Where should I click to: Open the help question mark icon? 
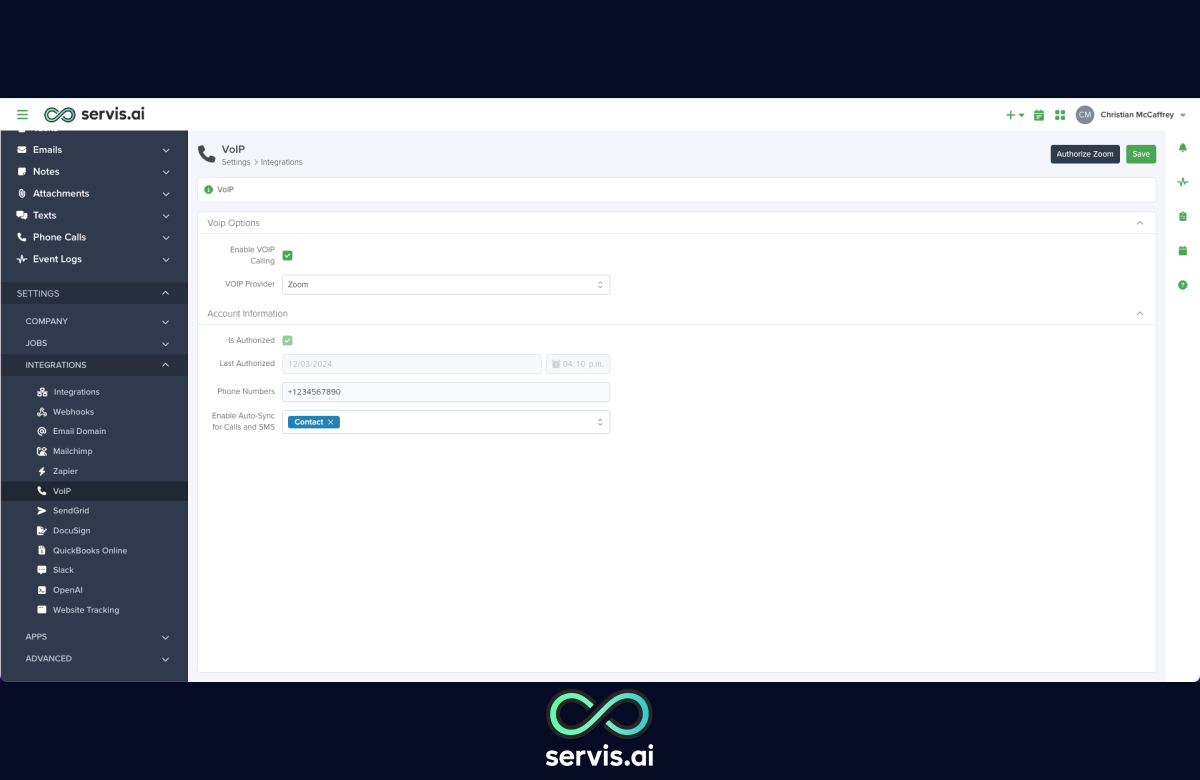coord(1183,285)
